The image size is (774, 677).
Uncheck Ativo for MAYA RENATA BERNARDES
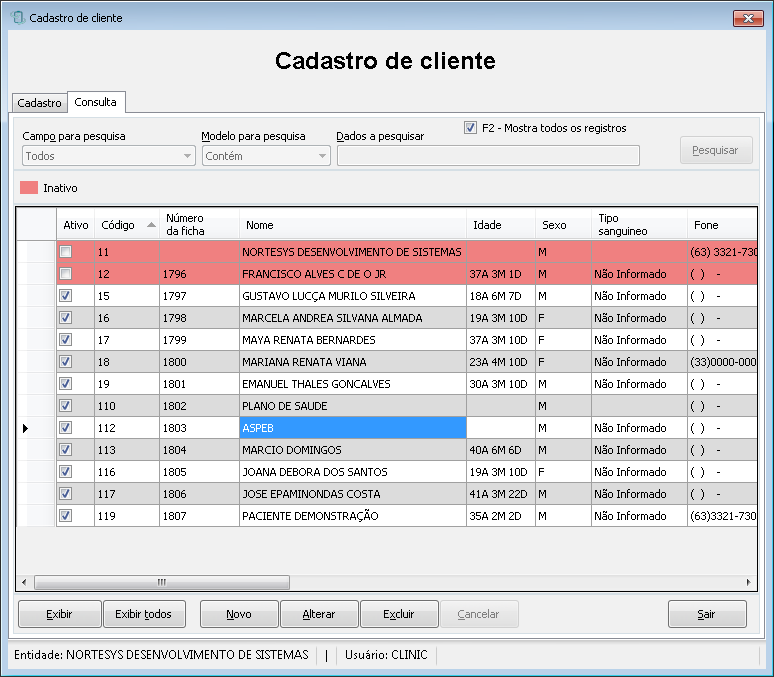point(66,340)
